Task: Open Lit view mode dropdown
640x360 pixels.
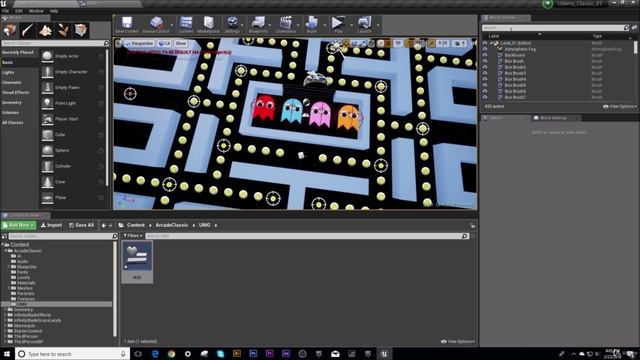Action: [x=164, y=43]
